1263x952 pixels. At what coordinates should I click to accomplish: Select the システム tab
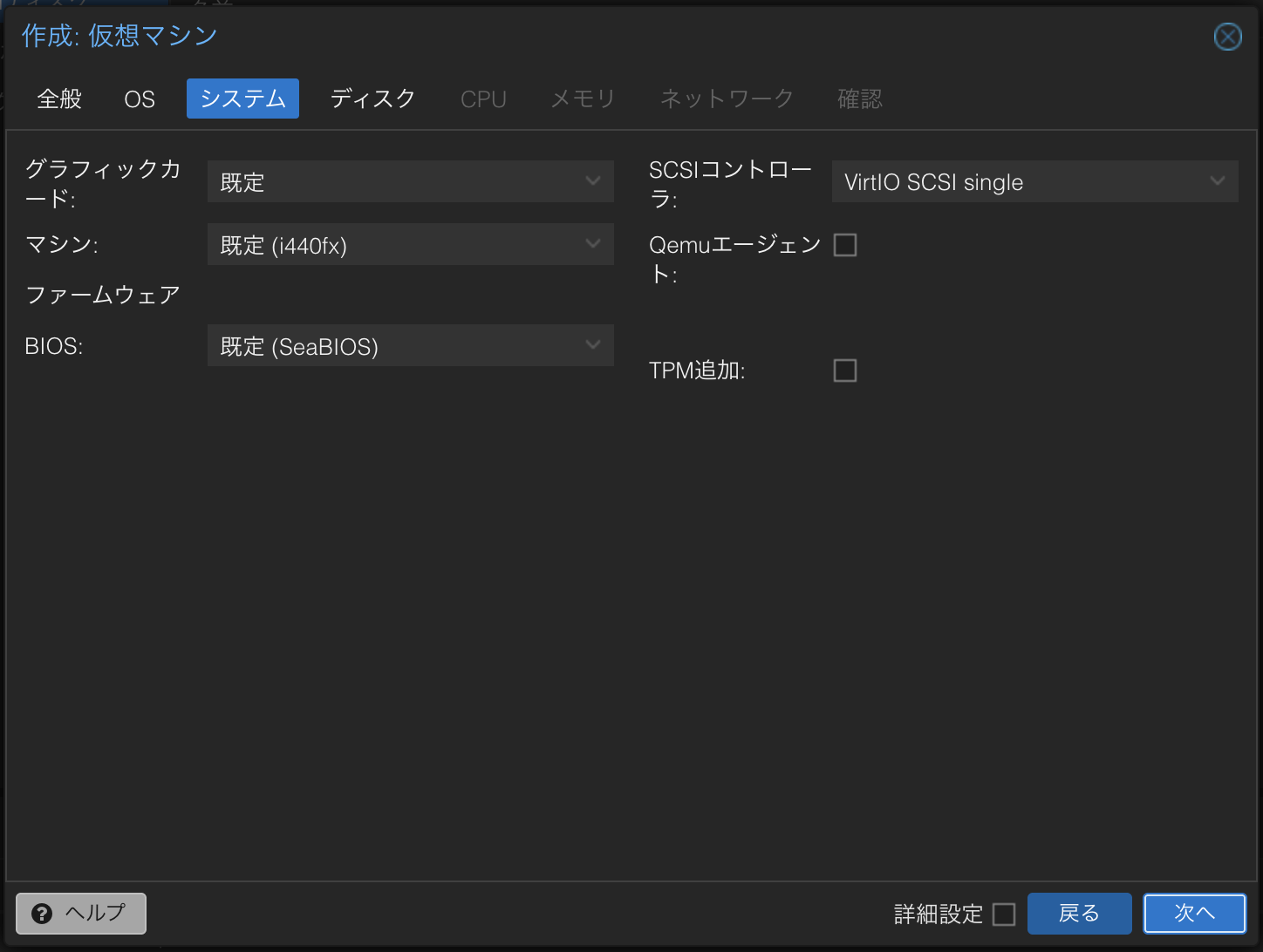point(242,99)
